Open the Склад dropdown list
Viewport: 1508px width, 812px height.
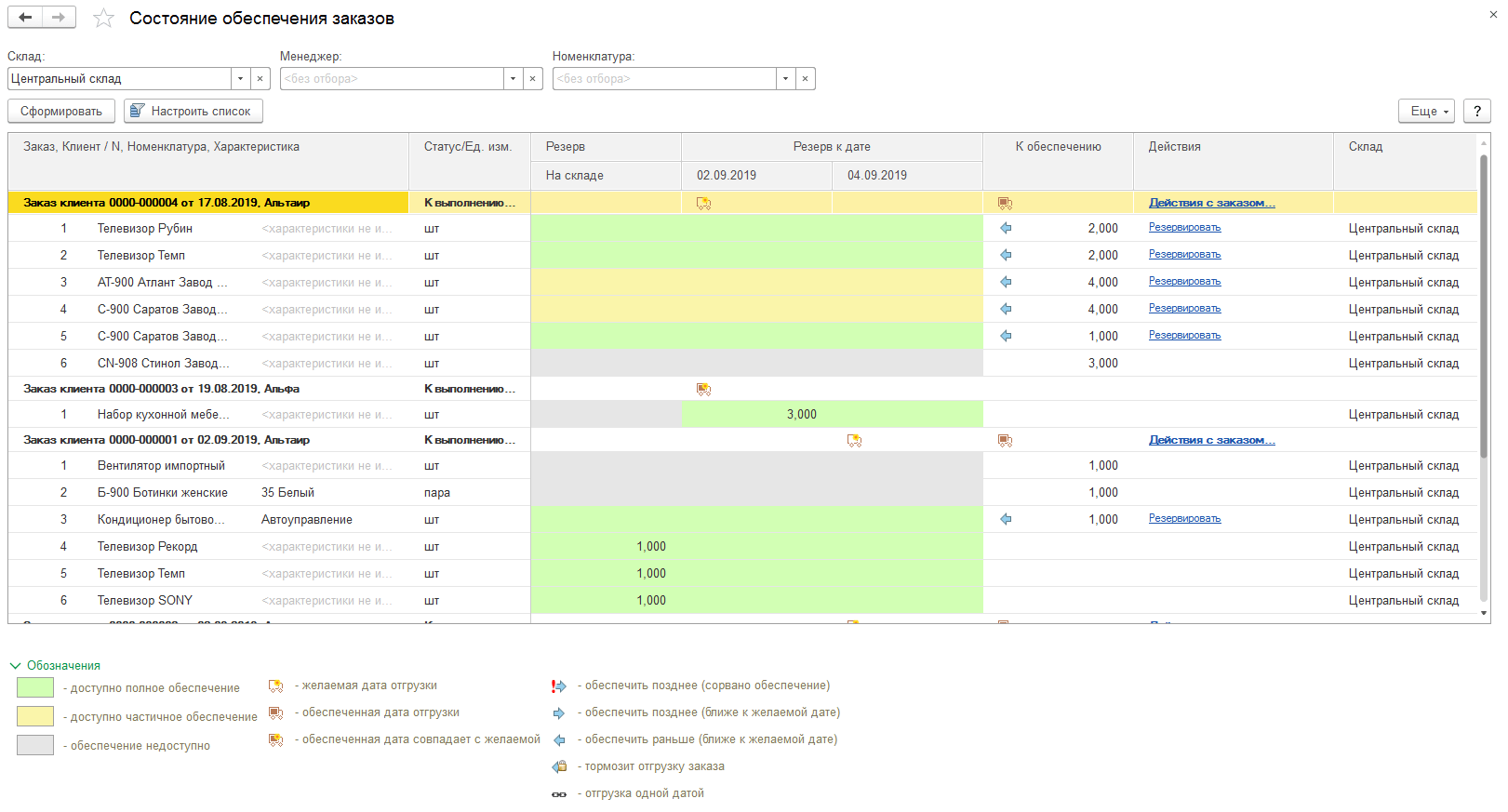click(x=241, y=79)
